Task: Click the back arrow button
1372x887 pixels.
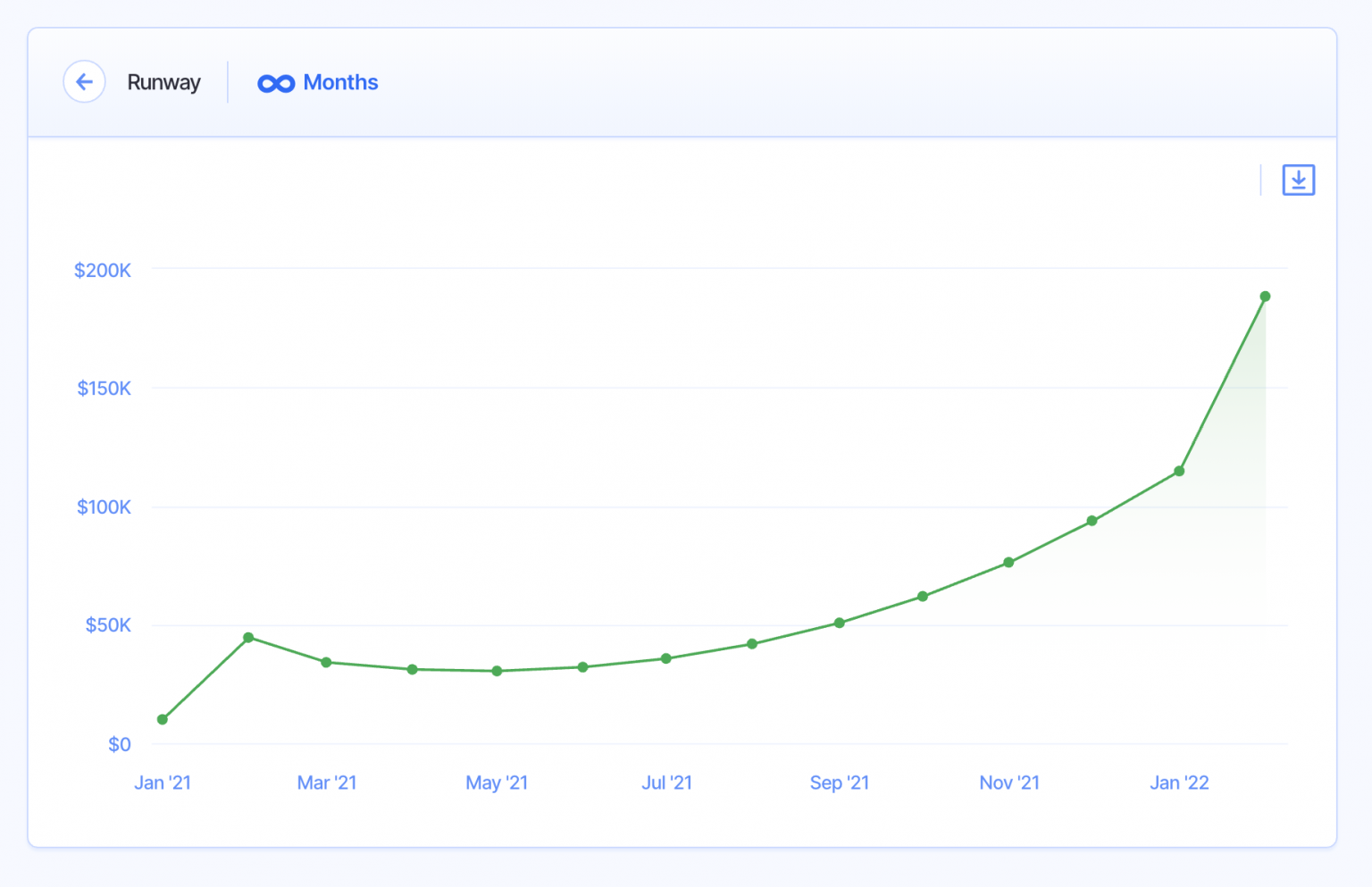Action: 85,82
